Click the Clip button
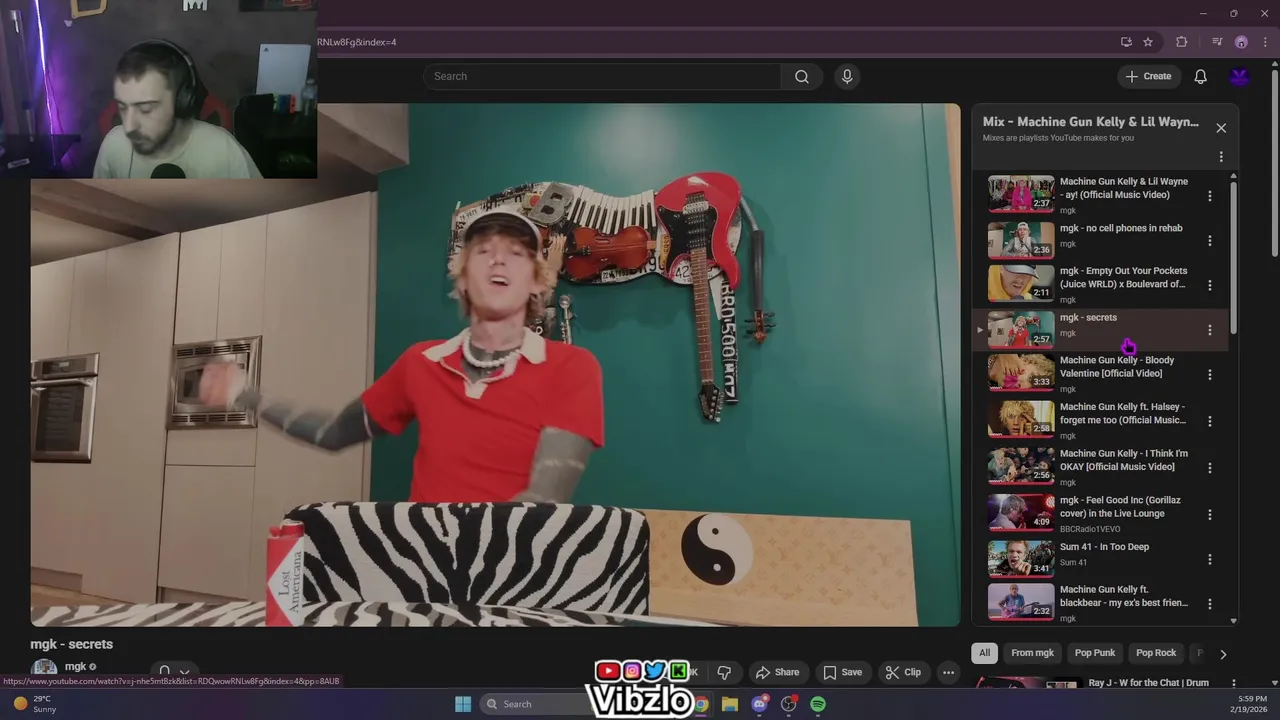The width and height of the screenshot is (1280, 720). pos(902,672)
